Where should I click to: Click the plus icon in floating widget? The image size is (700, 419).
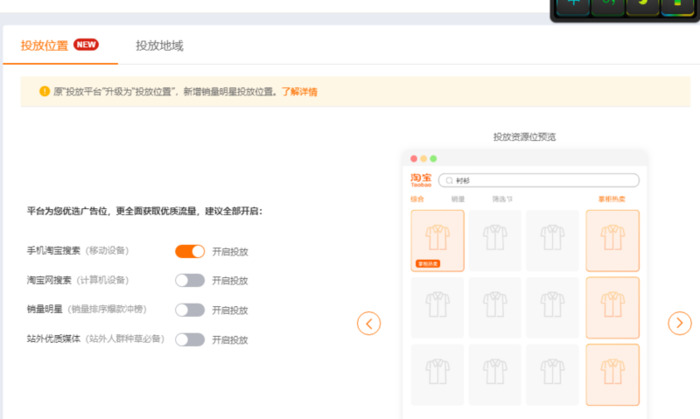click(x=573, y=5)
